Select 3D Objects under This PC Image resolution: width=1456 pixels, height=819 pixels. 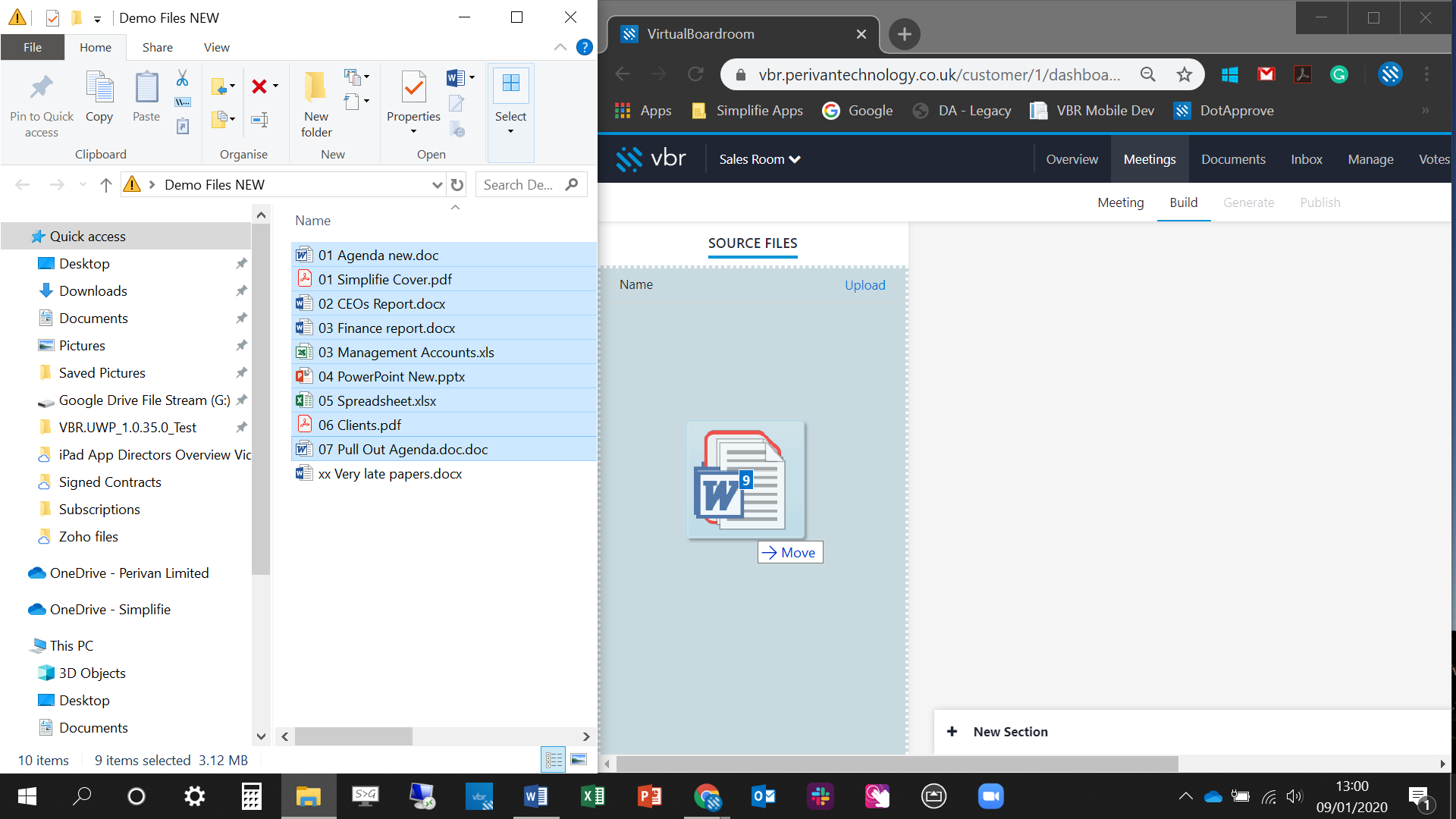click(92, 673)
